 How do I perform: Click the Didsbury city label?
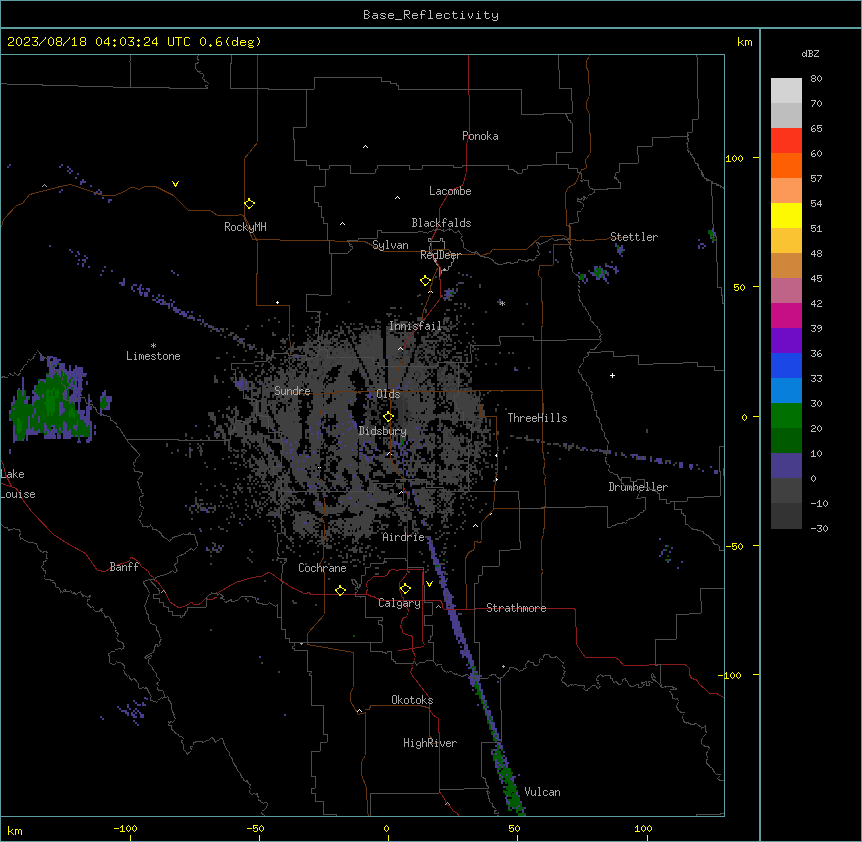(383, 431)
